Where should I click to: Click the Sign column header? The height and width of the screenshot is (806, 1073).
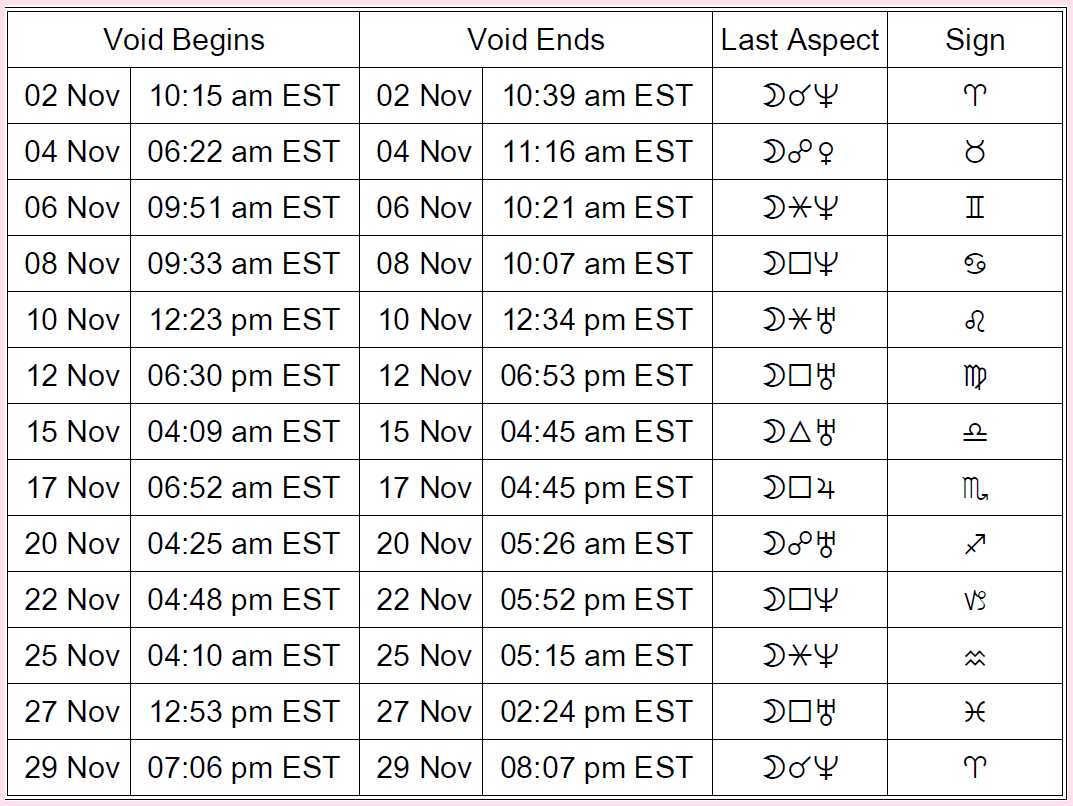pyautogui.click(x=975, y=40)
